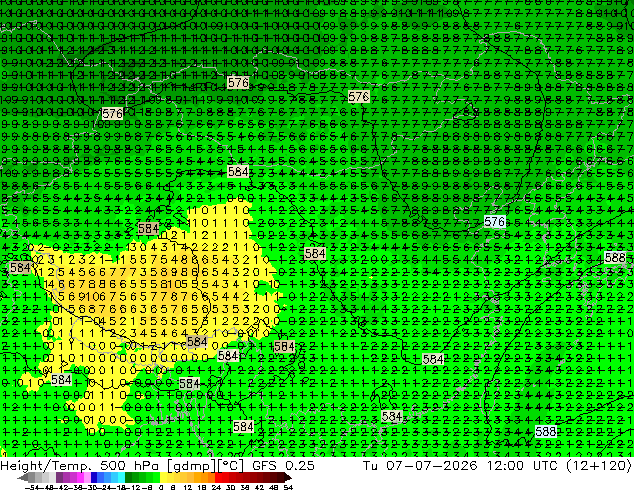
Task: Click the pale-blue boxed 576 contour label
Action: [x=495, y=222]
